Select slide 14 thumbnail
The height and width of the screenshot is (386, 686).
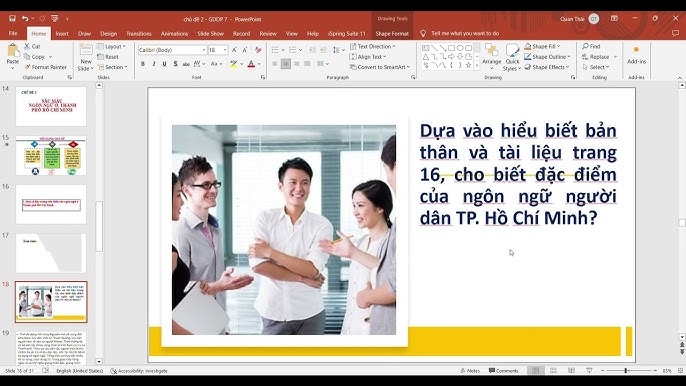(x=51, y=106)
